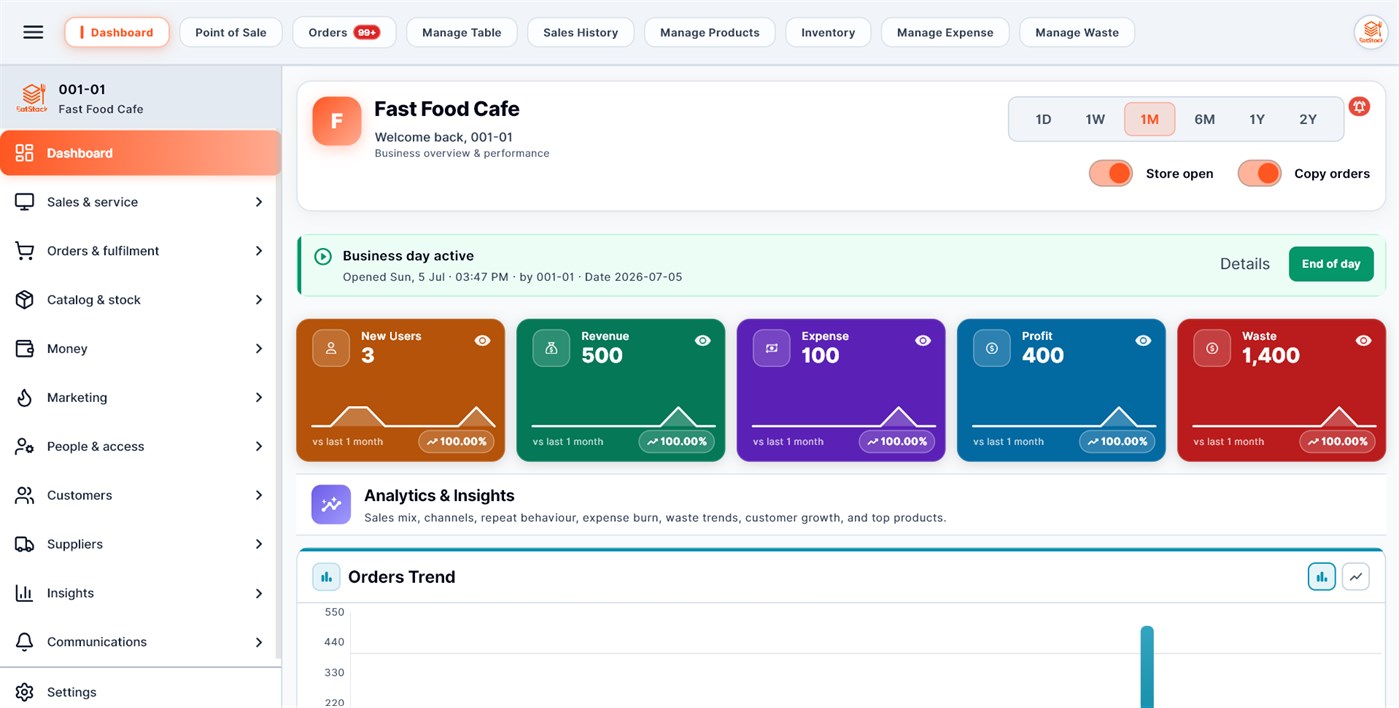The height and width of the screenshot is (708, 1399).
Task: Click the Business day active play icon
Action: (x=323, y=256)
